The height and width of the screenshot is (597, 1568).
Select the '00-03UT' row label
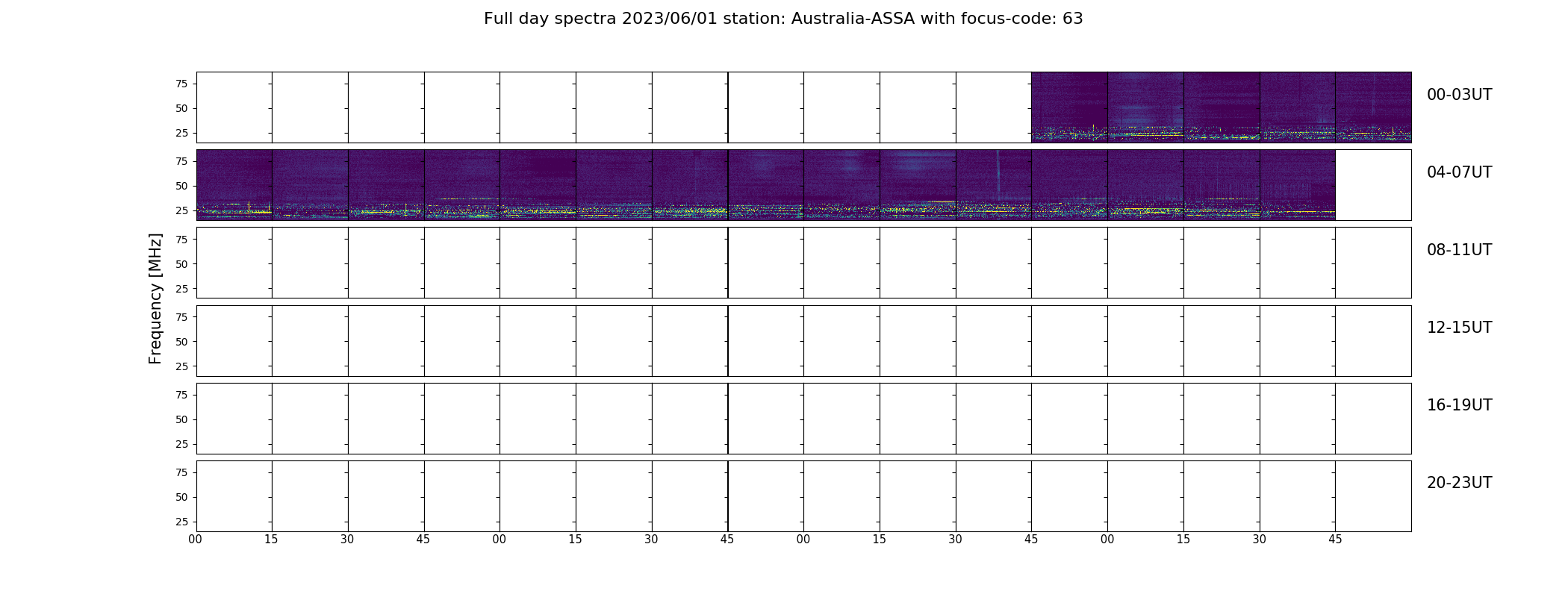tap(1459, 95)
